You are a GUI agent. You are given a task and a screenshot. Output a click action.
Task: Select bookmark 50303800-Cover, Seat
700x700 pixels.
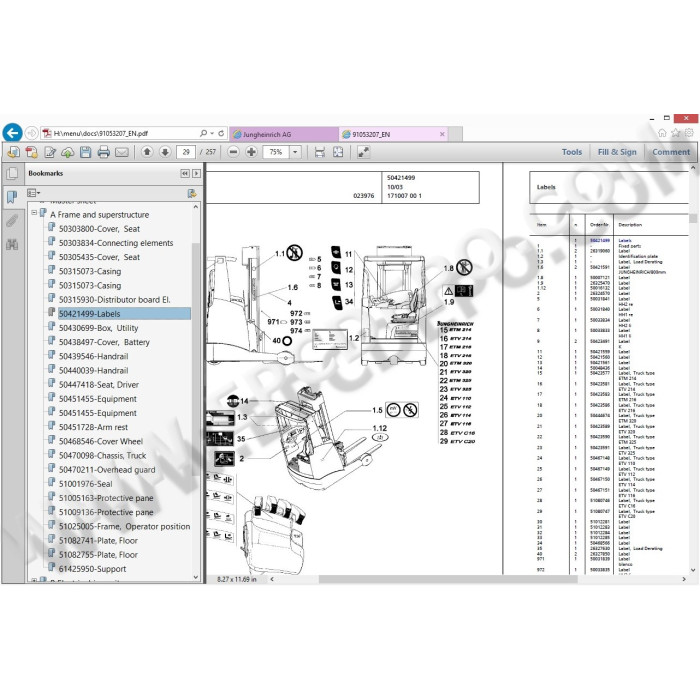click(x=99, y=229)
